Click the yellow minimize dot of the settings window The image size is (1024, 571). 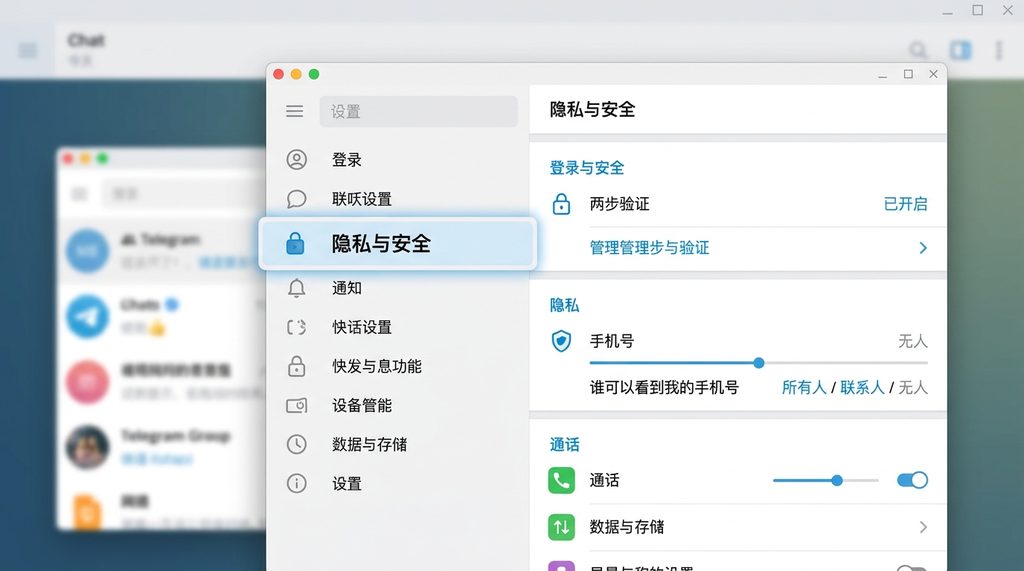click(296, 74)
